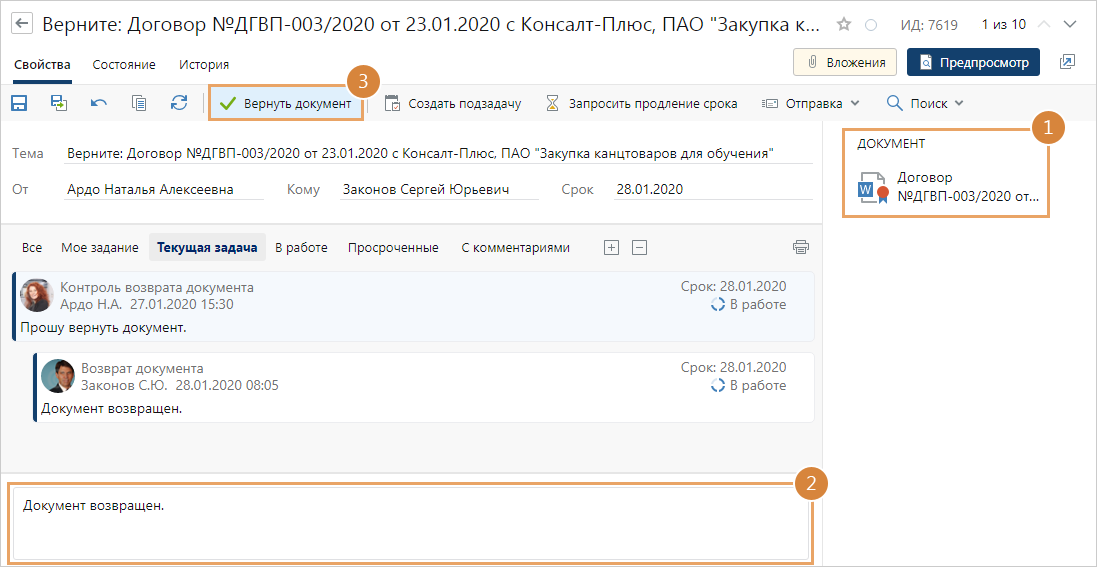Collapse all threads with minus icon
1097x567 pixels.
640,247
